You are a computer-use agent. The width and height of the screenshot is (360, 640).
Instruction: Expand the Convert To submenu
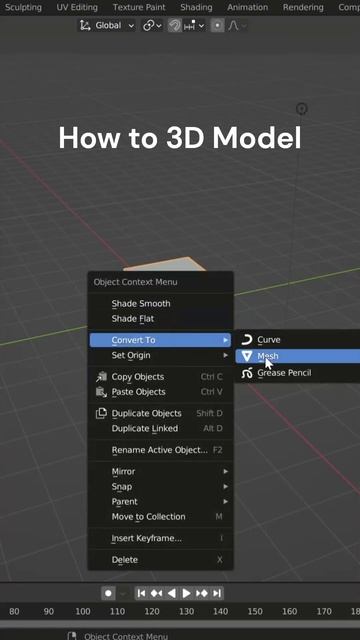coord(160,340)
